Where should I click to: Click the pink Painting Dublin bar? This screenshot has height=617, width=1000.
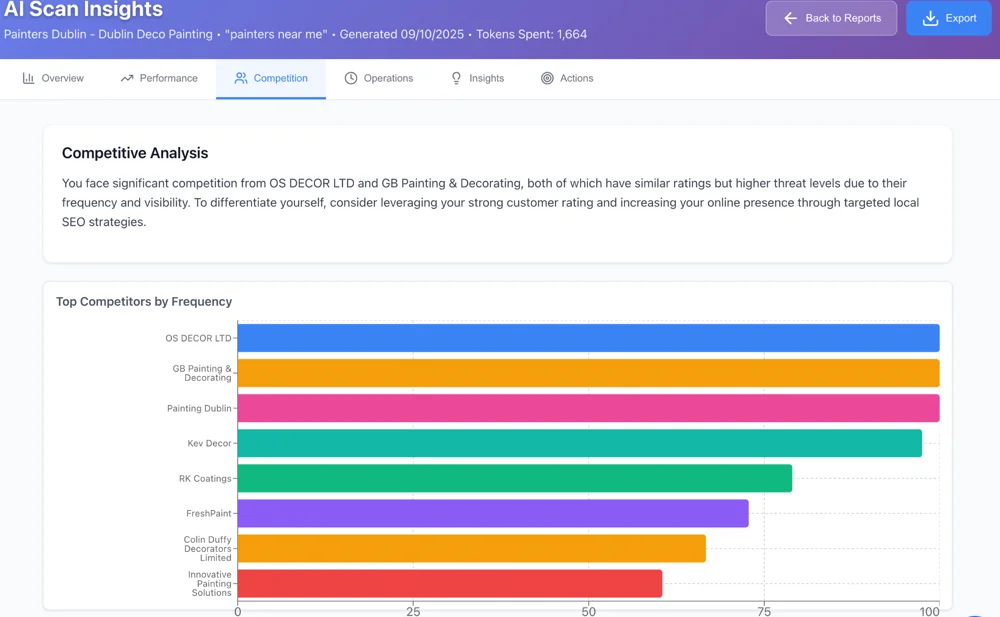[588, 408]
